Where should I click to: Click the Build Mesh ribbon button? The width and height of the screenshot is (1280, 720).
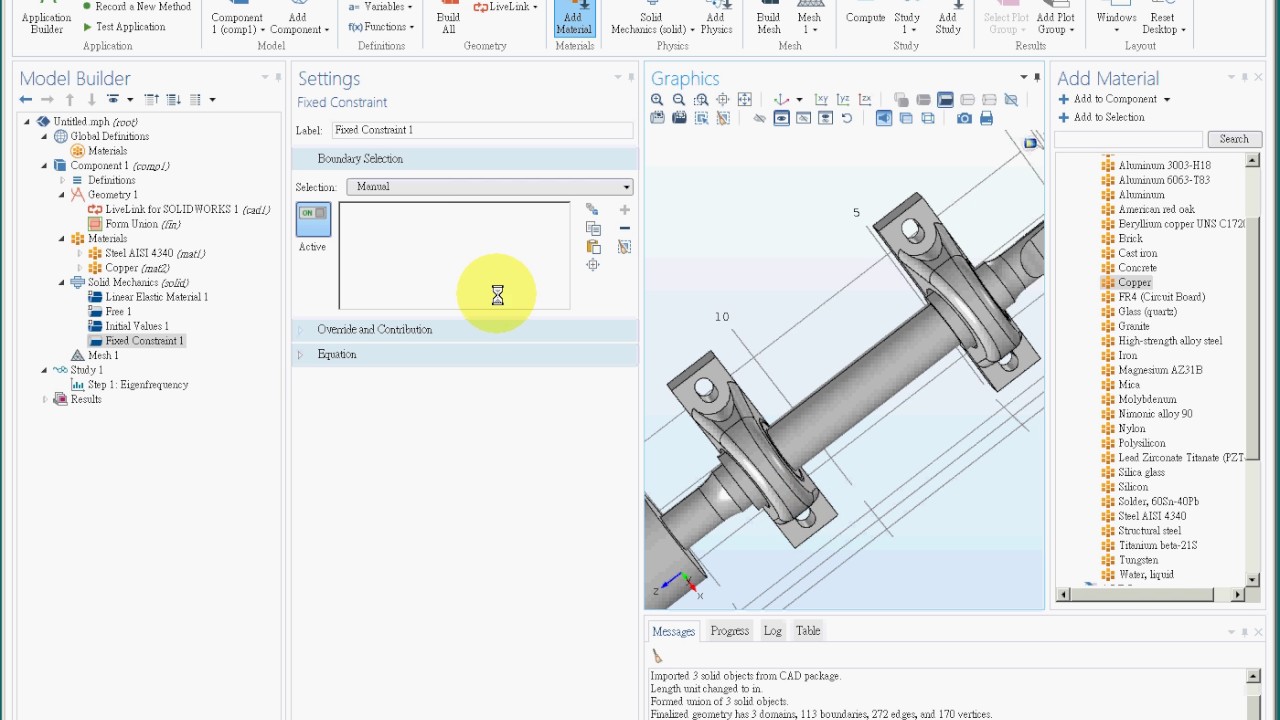click(x=768, y=18)
